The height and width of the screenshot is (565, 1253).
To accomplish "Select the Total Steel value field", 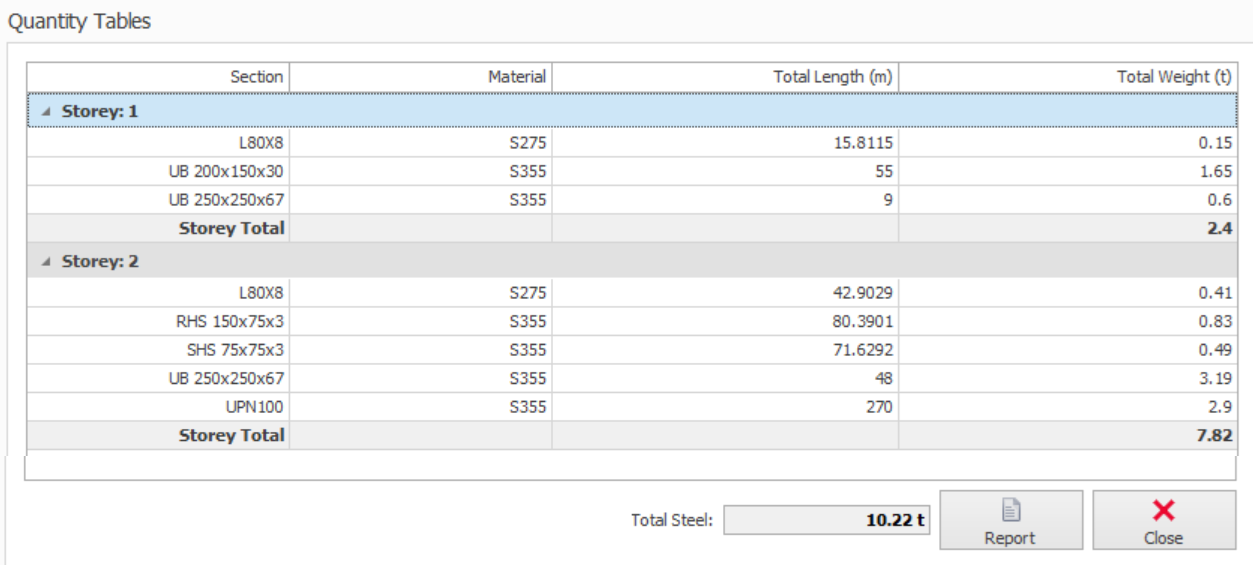I will click(826, 520).
